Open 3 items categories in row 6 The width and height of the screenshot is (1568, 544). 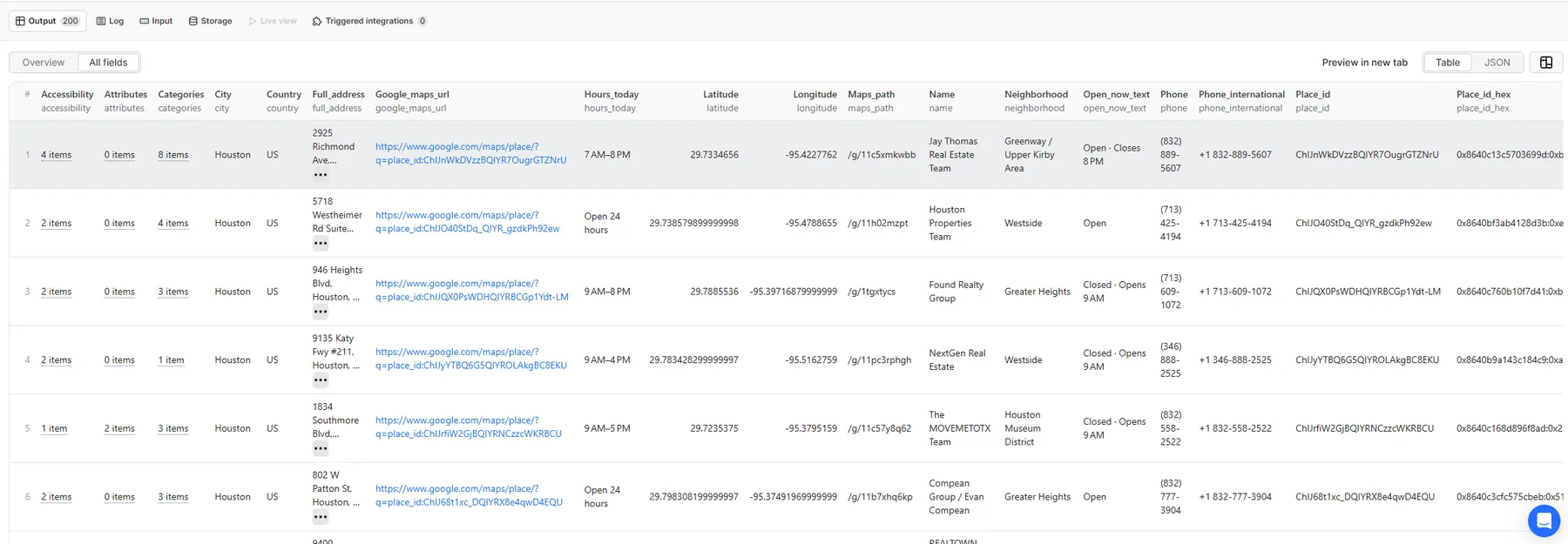pyautogui.click(x=173, y=498)
